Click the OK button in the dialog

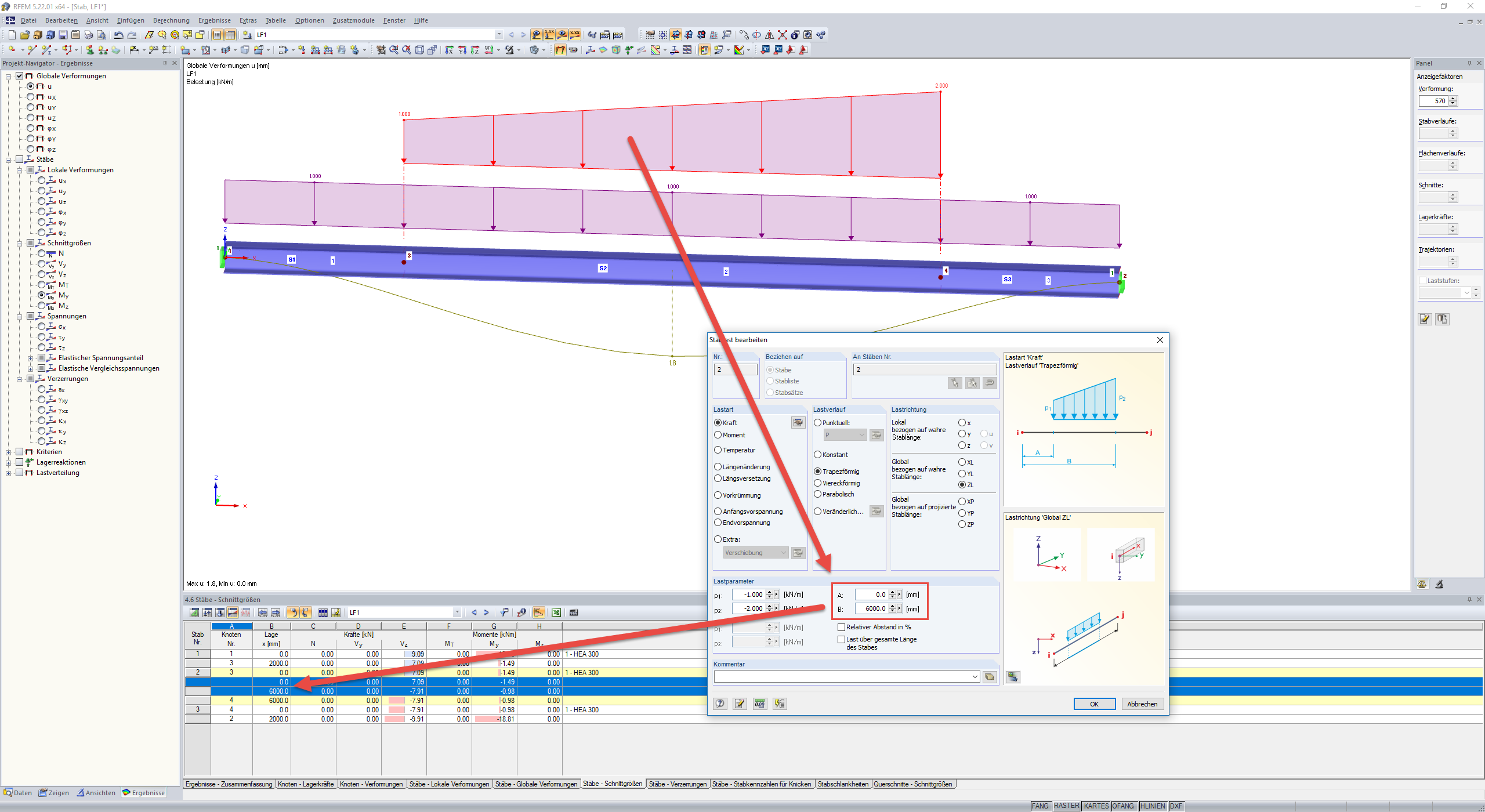point(1093,704)
